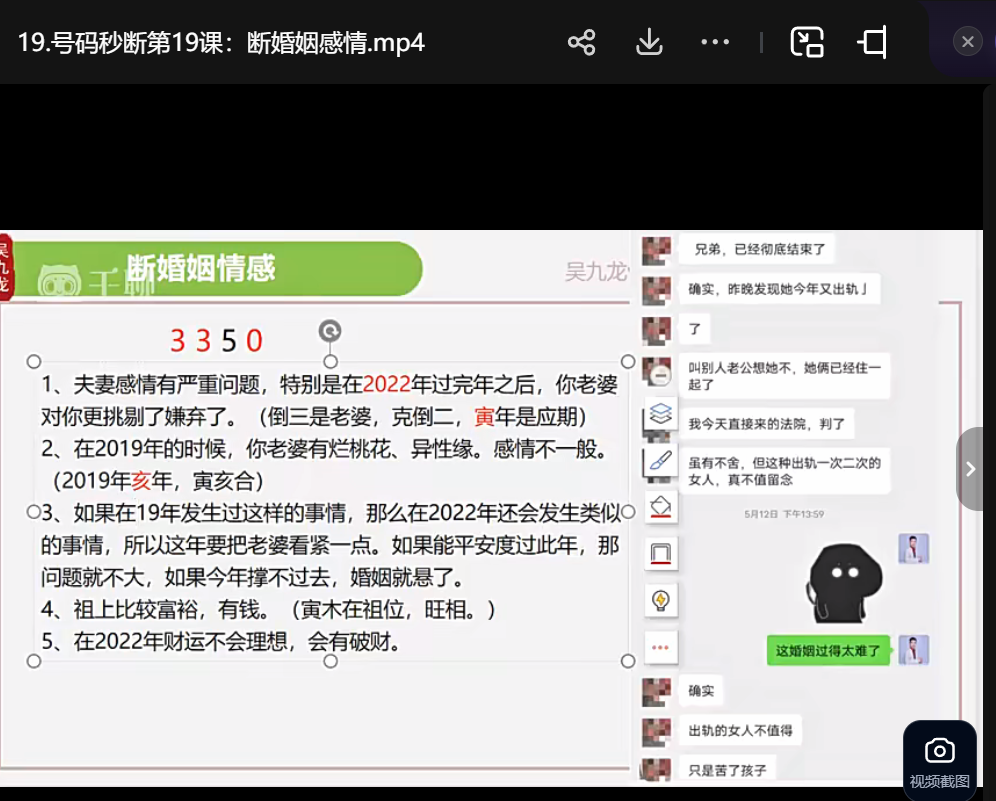Image resolution: width=996 pixels, height=801 pixels.
Task: Click the layers icon in floating toolbar
Action: (x=659, y=414)
